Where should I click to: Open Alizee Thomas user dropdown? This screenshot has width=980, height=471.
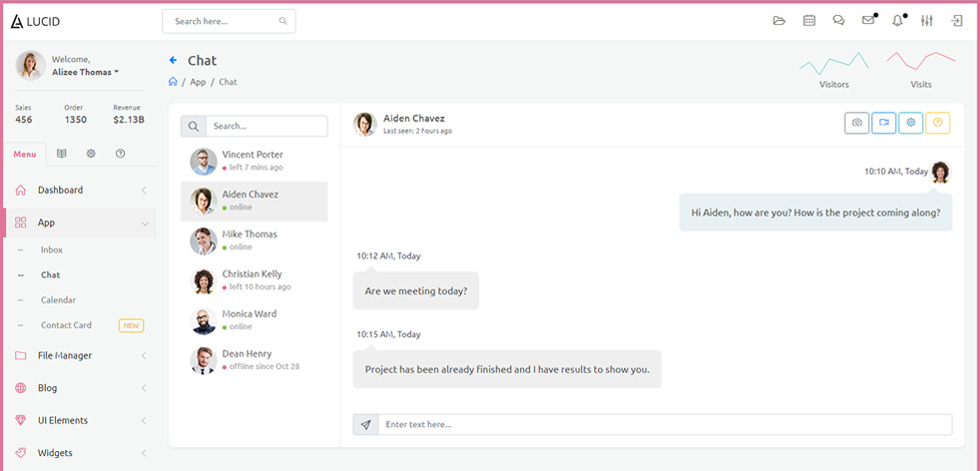pyautogui.click(x=85, y=72)
